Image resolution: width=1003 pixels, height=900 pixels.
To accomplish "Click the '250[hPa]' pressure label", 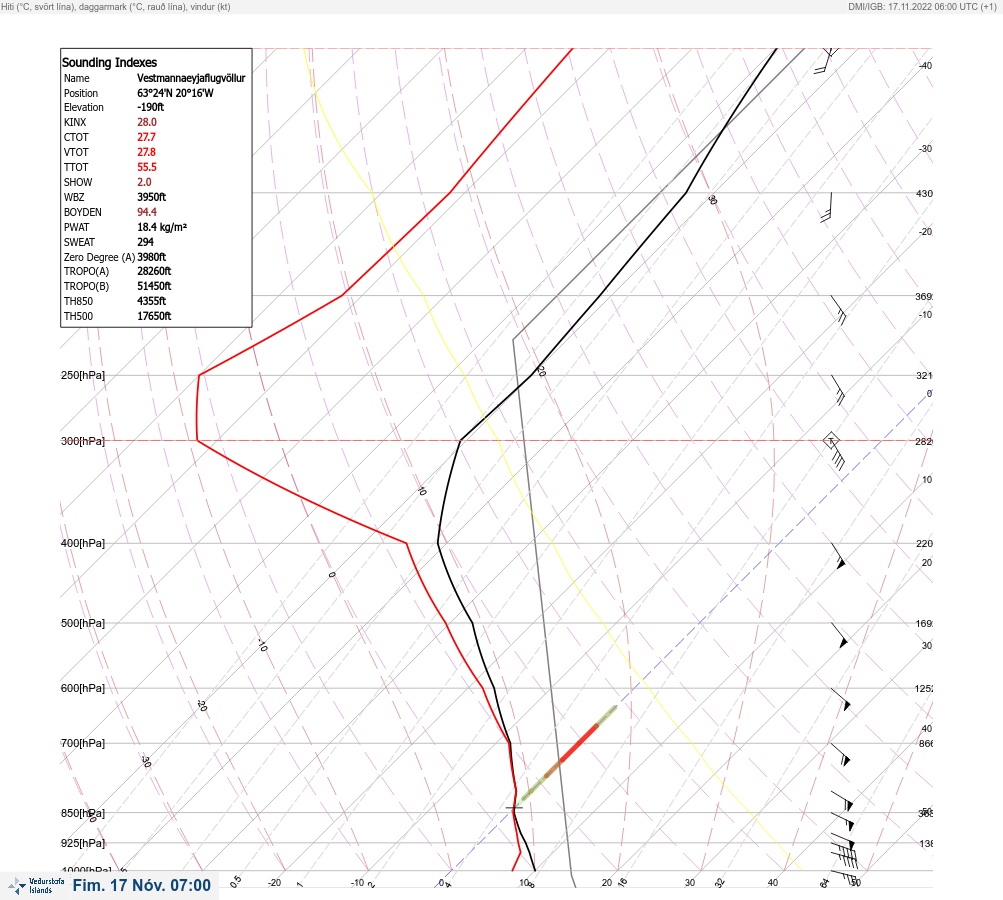I will (x=83, y=375).
